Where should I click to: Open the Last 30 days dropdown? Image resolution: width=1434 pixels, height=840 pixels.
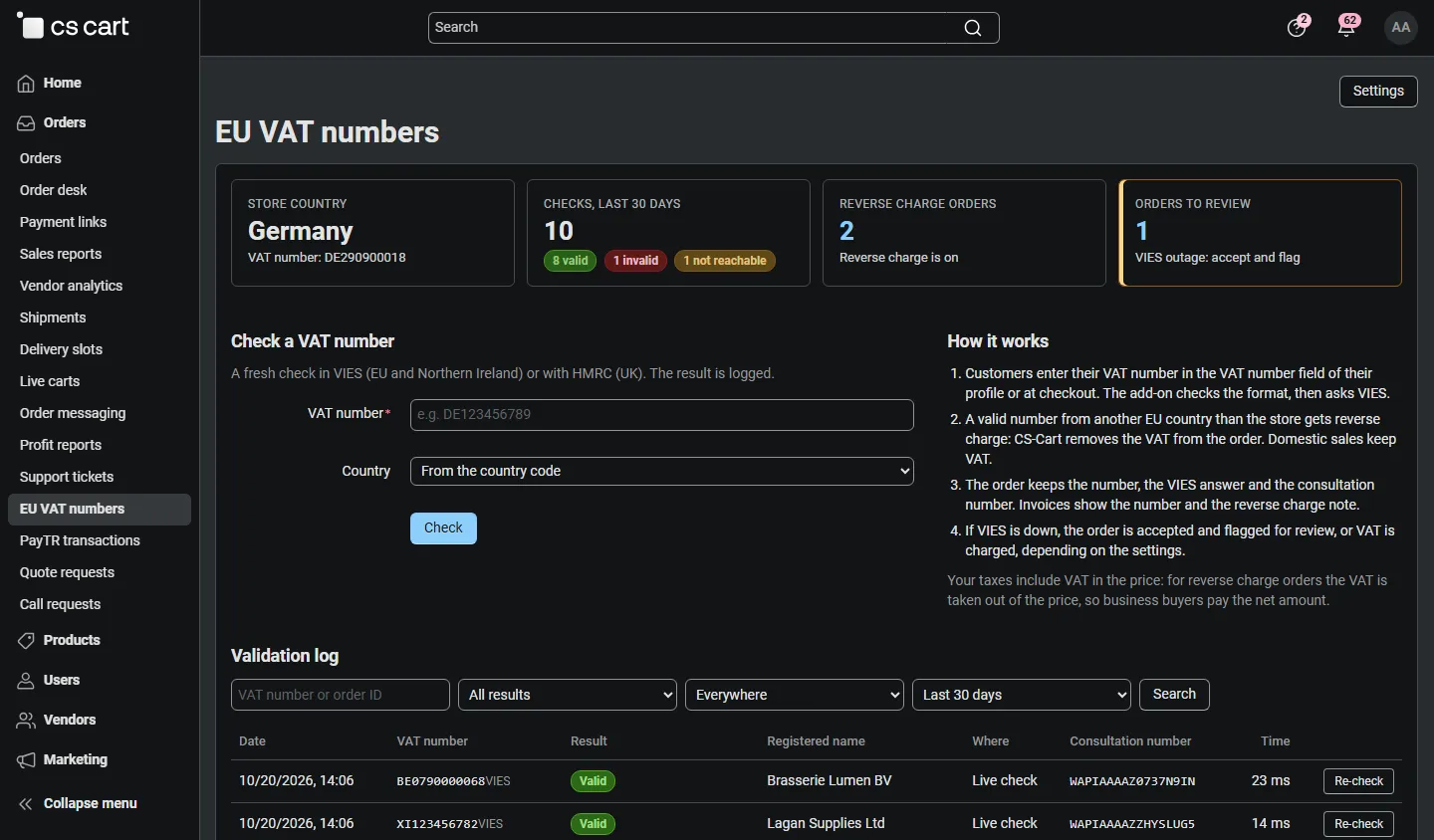click(1022, 695)
